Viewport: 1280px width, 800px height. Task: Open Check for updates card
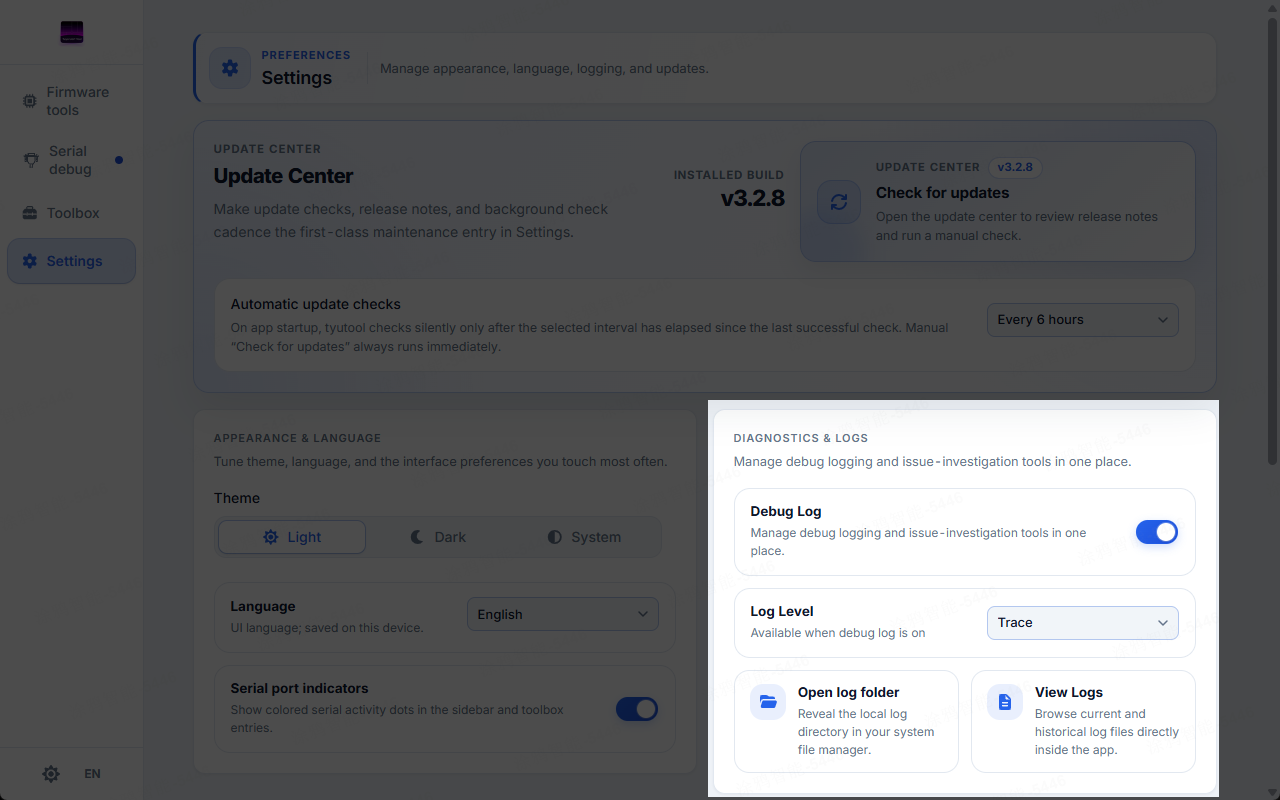click(x=998, y=201)
